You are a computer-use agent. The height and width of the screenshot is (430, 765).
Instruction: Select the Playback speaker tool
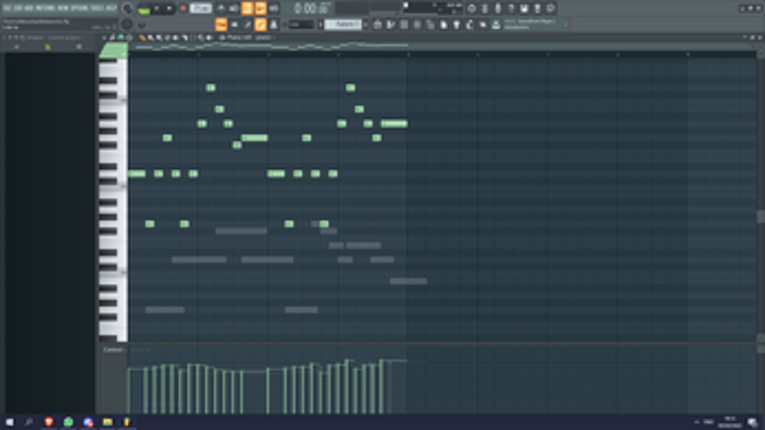click(x=209, y=37)
